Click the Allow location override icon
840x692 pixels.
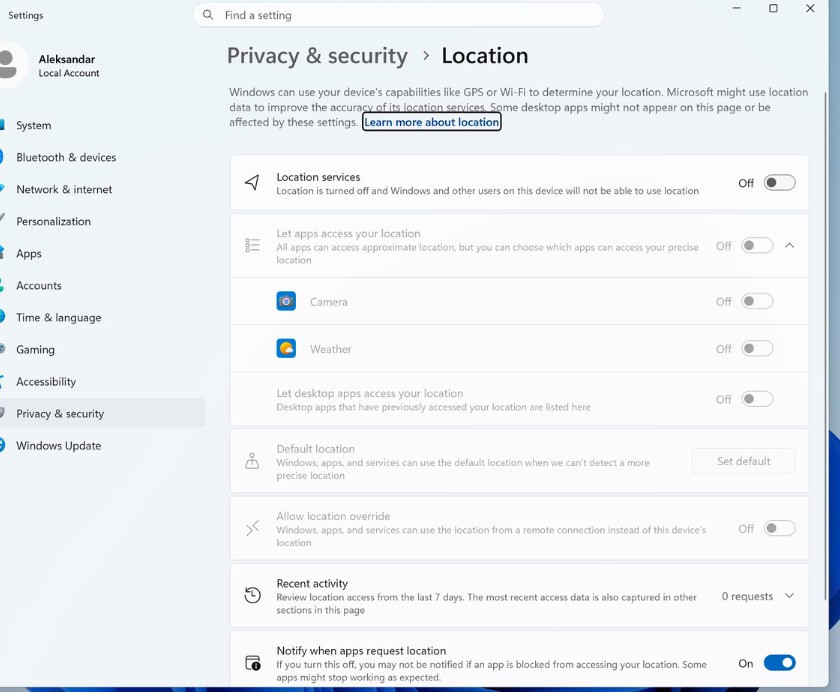click(252, 529)
